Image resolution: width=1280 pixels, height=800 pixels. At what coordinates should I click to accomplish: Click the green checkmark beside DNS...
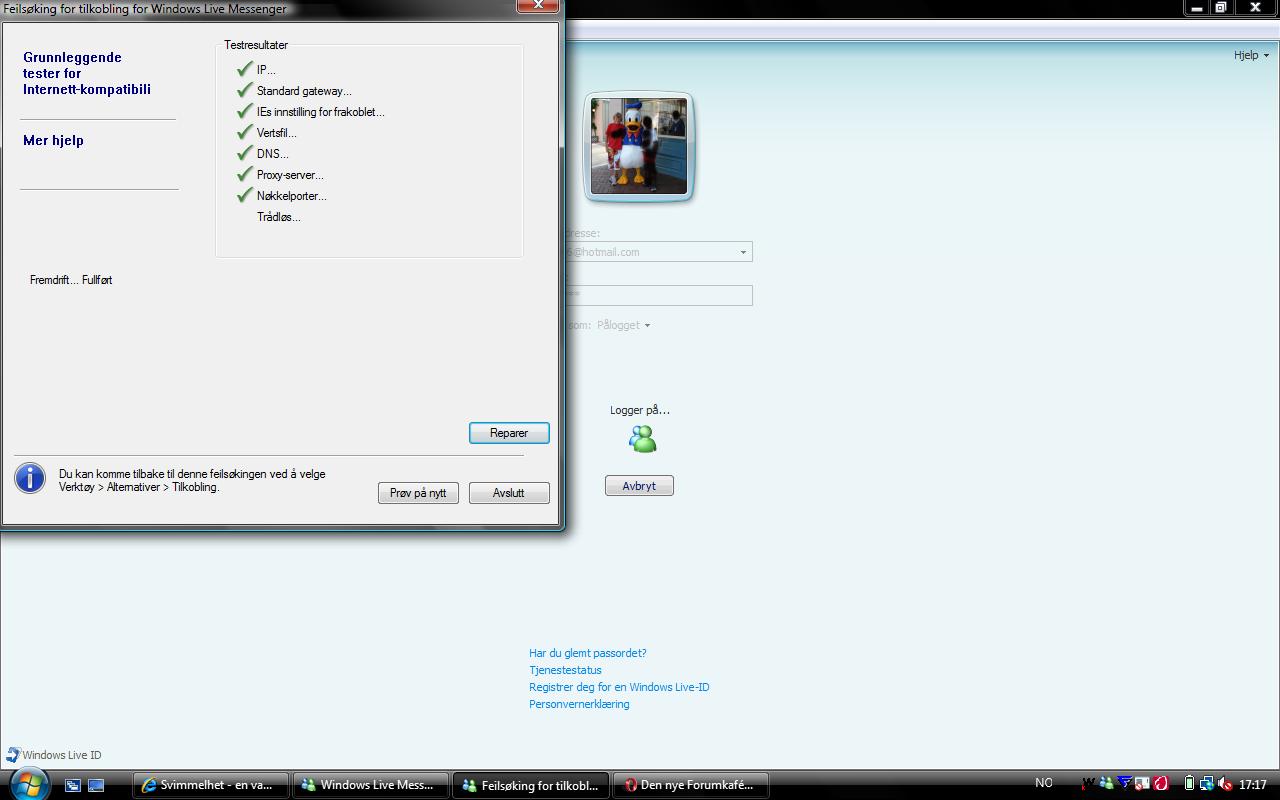coord(244,153)
